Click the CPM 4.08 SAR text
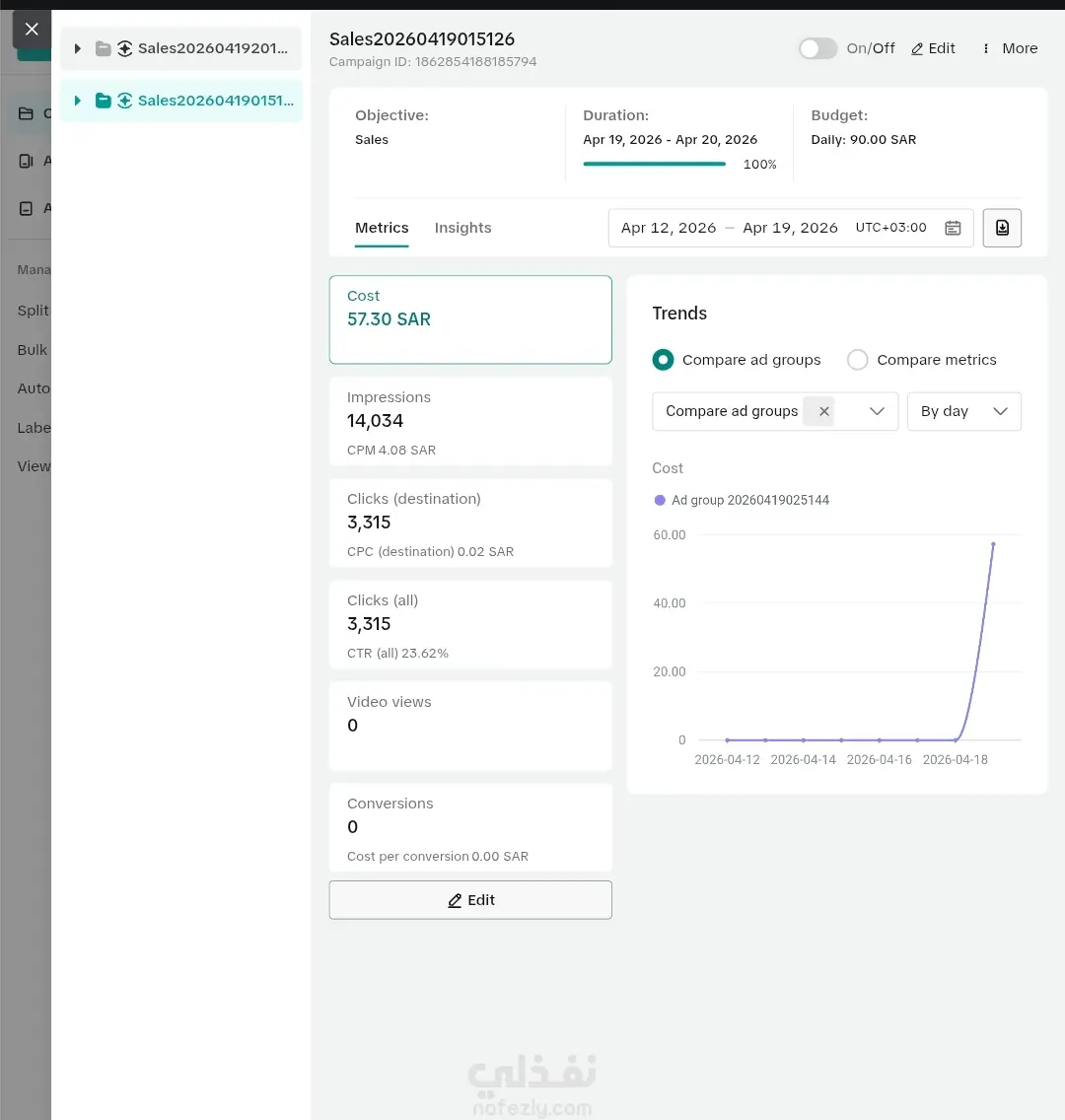Viewport: 1065px width, 1120px height. [391, 451]
